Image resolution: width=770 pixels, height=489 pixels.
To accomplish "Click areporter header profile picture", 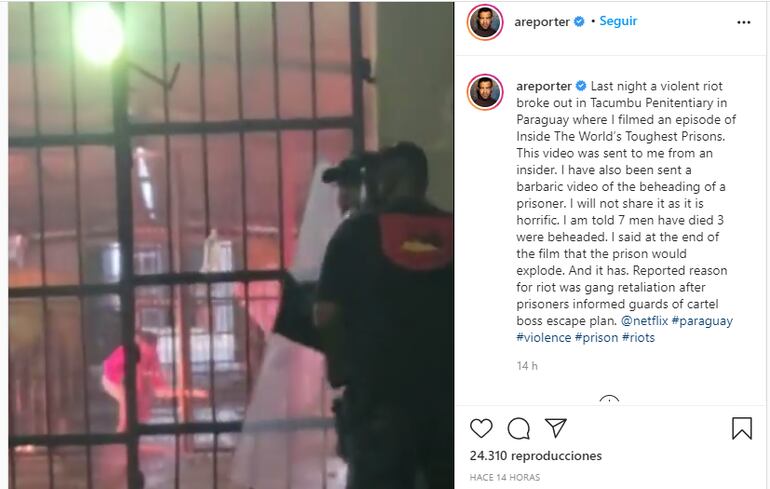I will click(485, 22).
